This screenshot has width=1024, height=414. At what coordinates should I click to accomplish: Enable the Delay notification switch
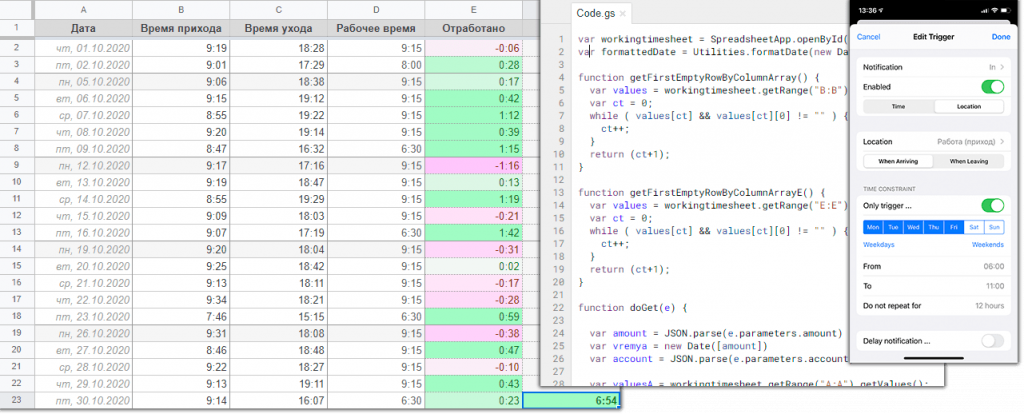(992, 341)
